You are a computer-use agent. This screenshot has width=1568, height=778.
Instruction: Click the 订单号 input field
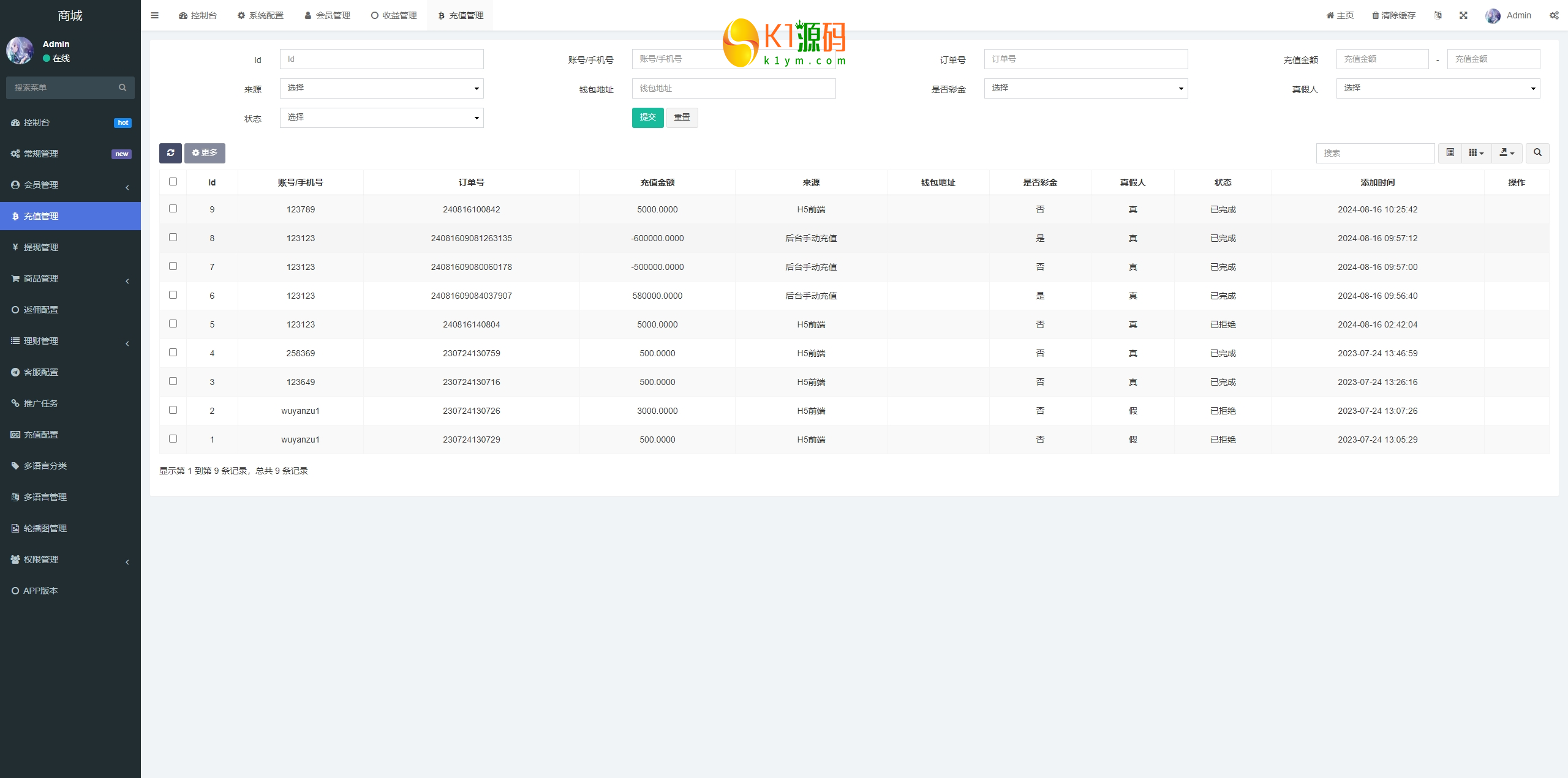tap(1085, 59)
